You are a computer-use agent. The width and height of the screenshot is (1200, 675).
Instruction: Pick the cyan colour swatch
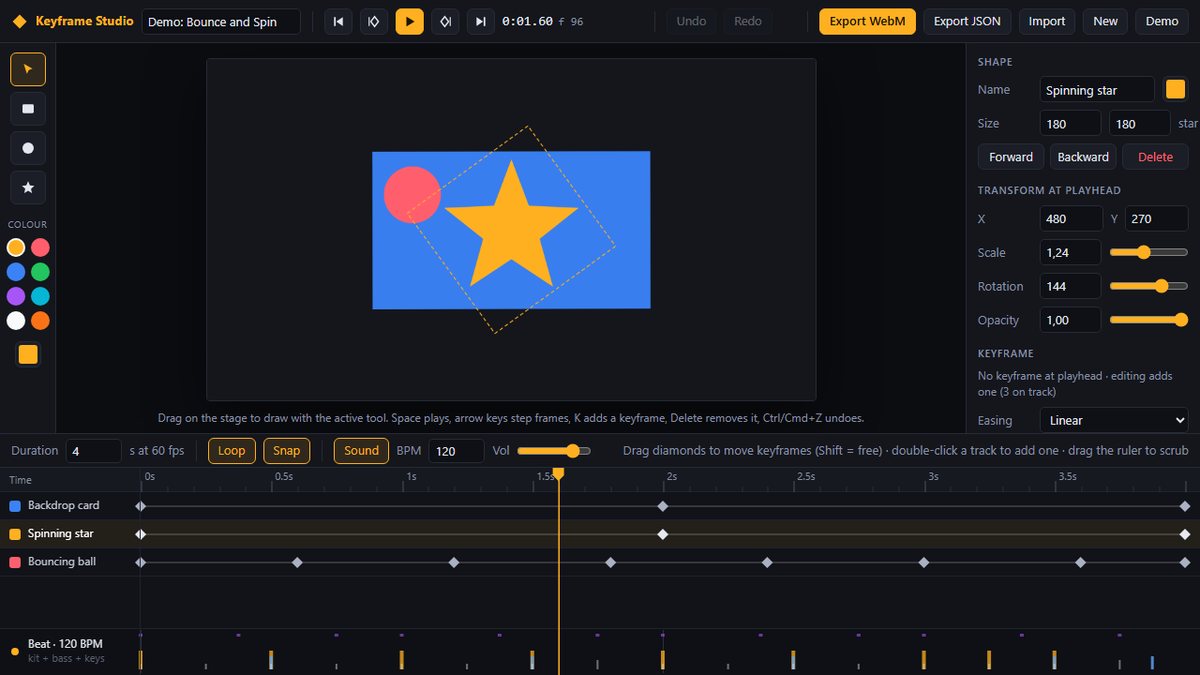40,296
